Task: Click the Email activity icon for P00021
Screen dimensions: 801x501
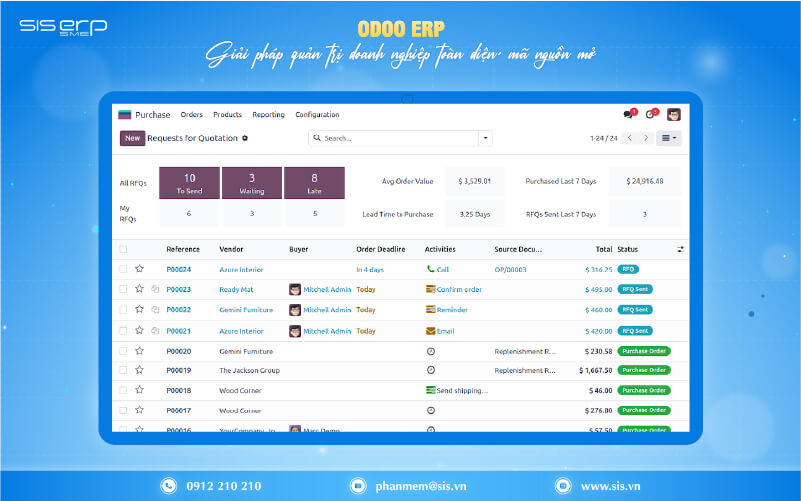Action: [431, 330]
